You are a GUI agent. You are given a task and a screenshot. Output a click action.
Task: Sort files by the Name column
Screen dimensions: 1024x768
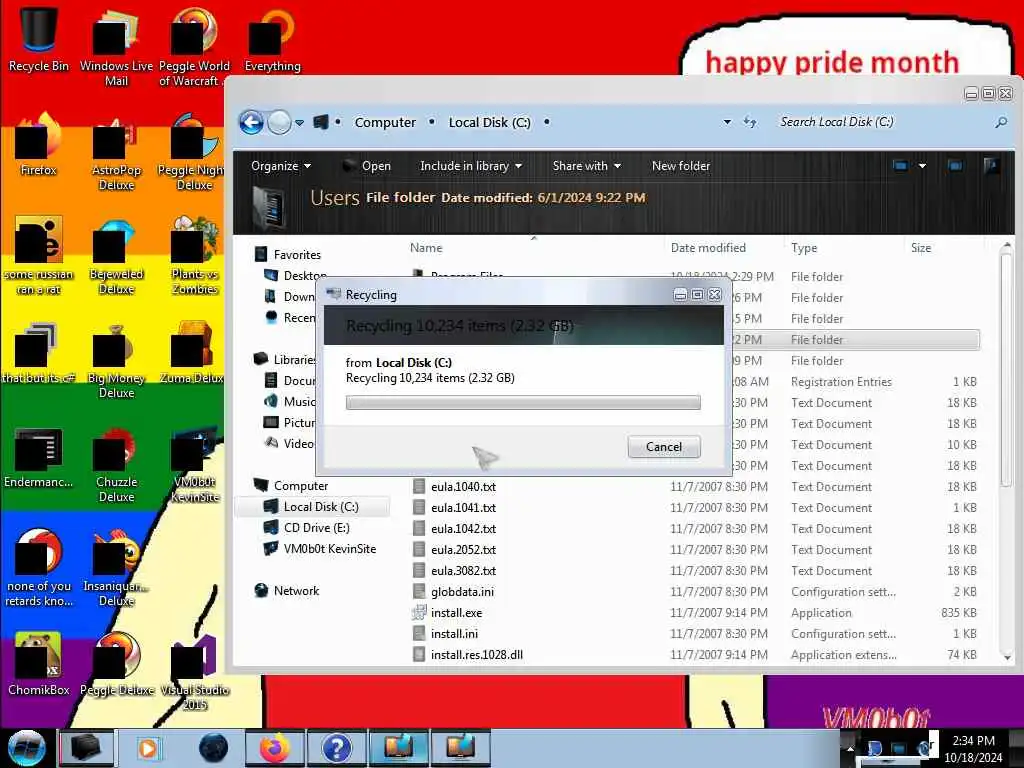[x=426, y=248]
